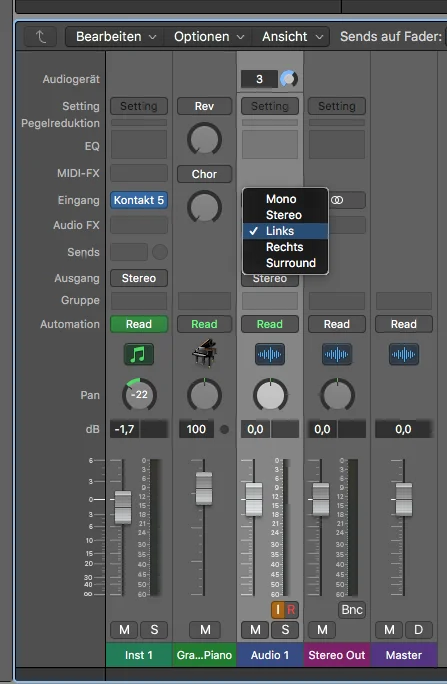This screenshot has width=447, height=684.
Task: Click the grand piano icon on Gra...Piano channel
Action: pyautogui.click(x=204, y=353)
